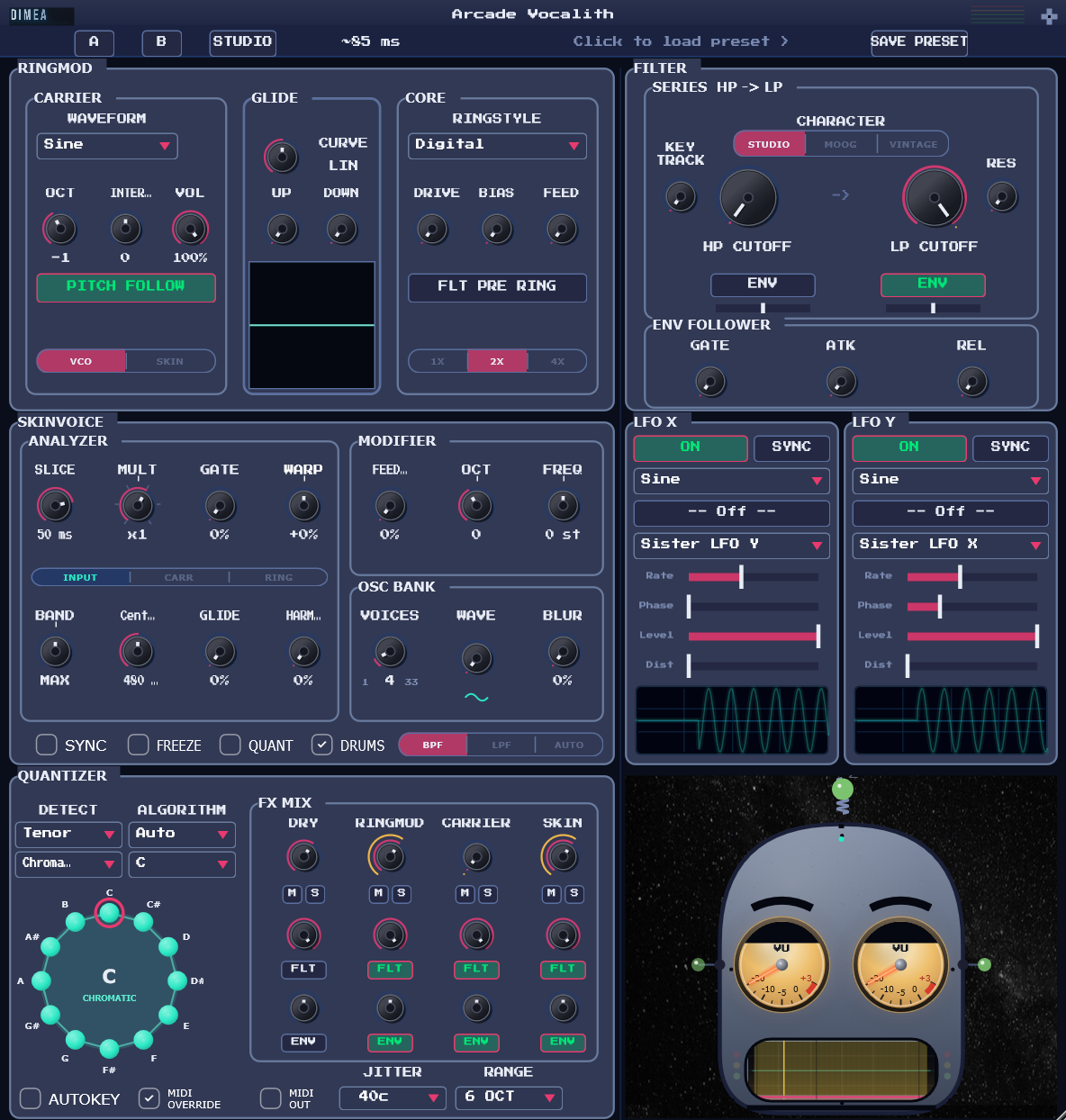1066x1120 pixels.
Task: Mute the RINGMOD channel with M
Action: click(x=379, y=893)
